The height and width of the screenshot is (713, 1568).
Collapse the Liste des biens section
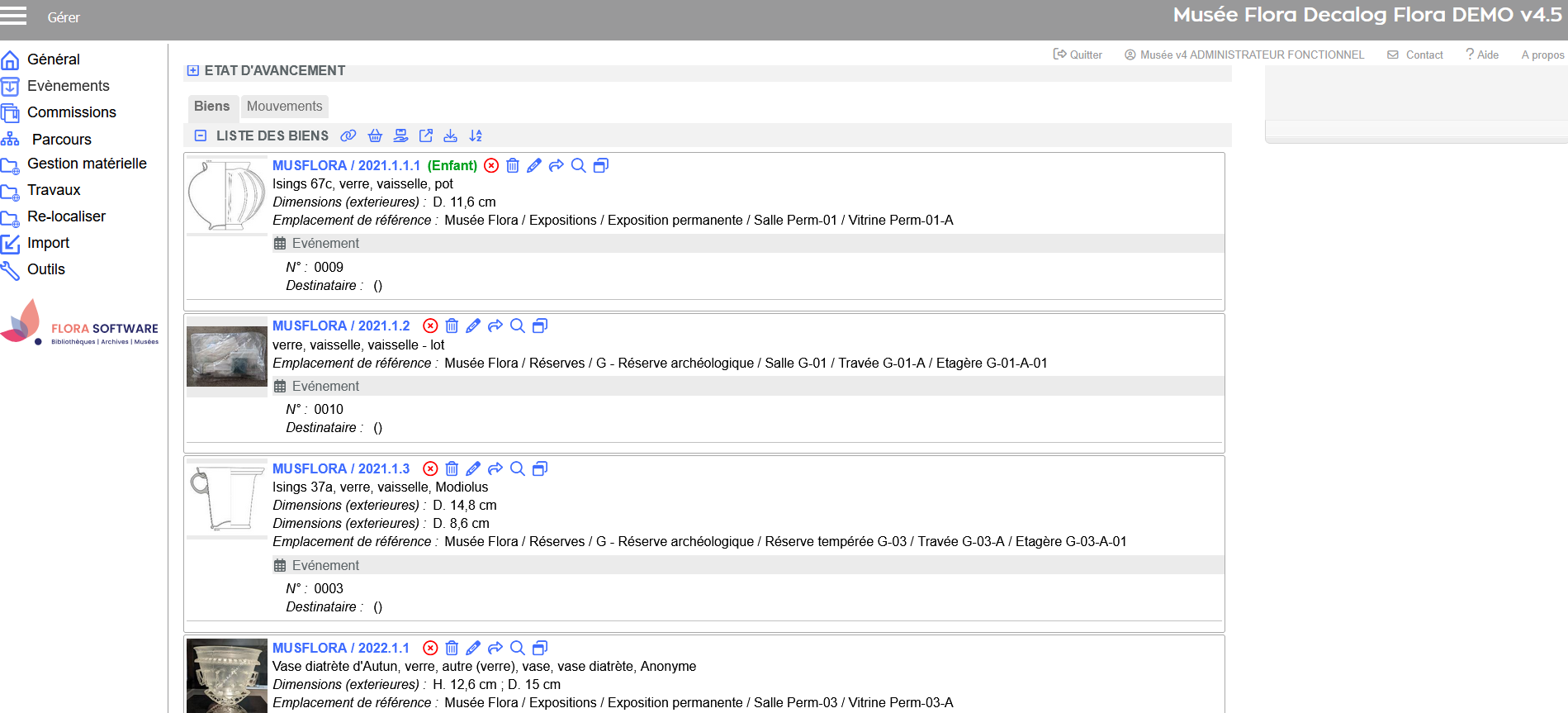pos(201,135)
